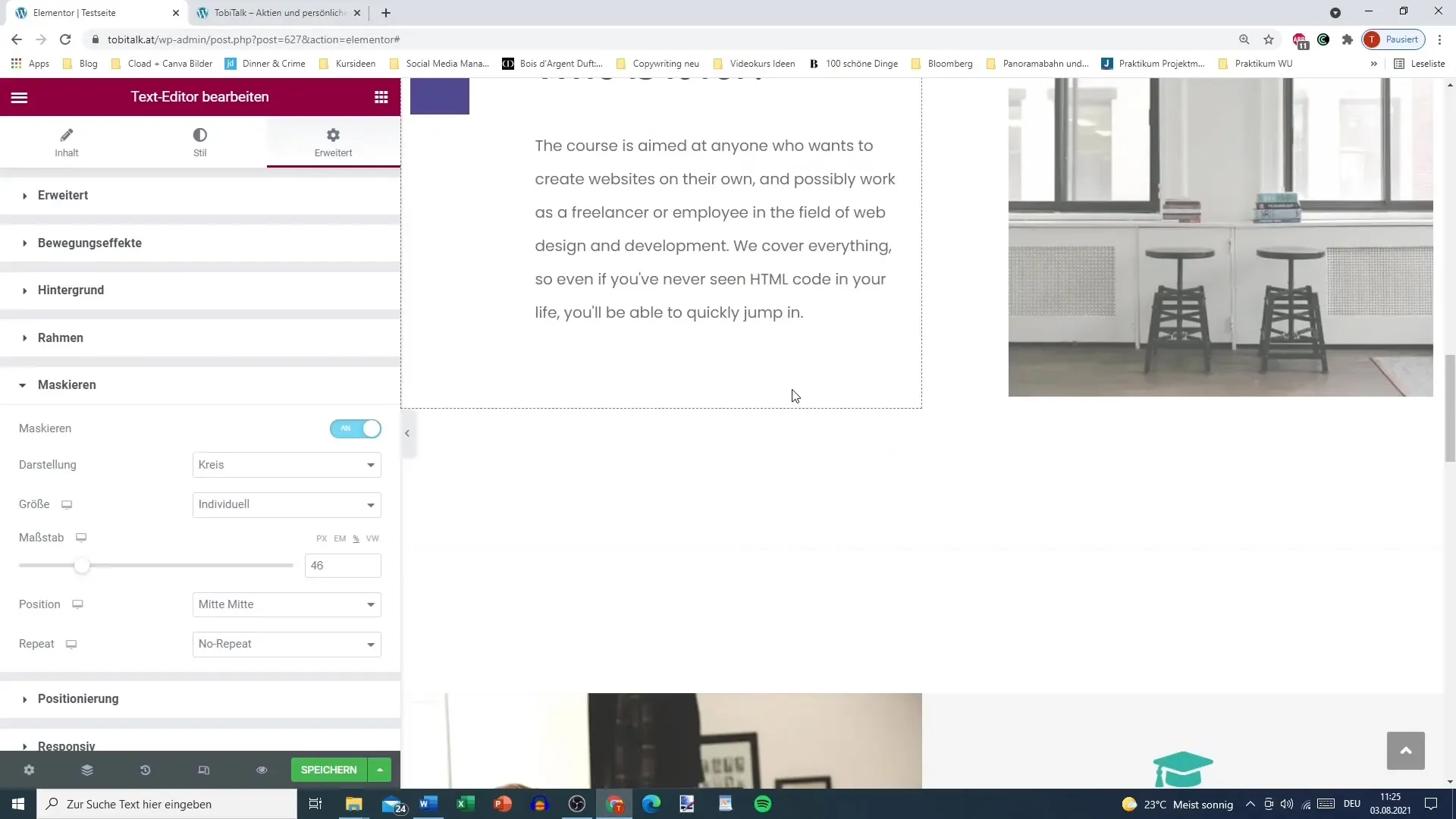Image resolution: width=1456 pixels, height=819 pixels.
Task: Open the revision history icon
Action: [x=146, y=770]
